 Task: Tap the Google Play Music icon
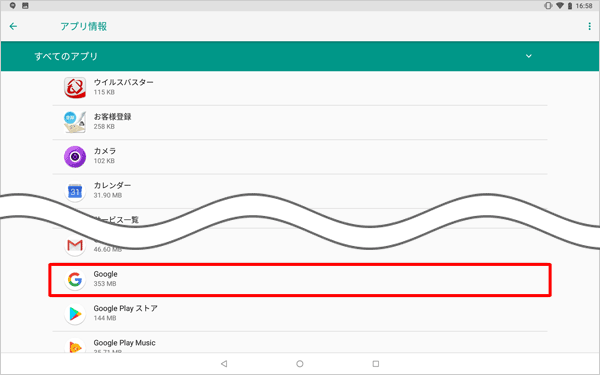tap(75, 346)
